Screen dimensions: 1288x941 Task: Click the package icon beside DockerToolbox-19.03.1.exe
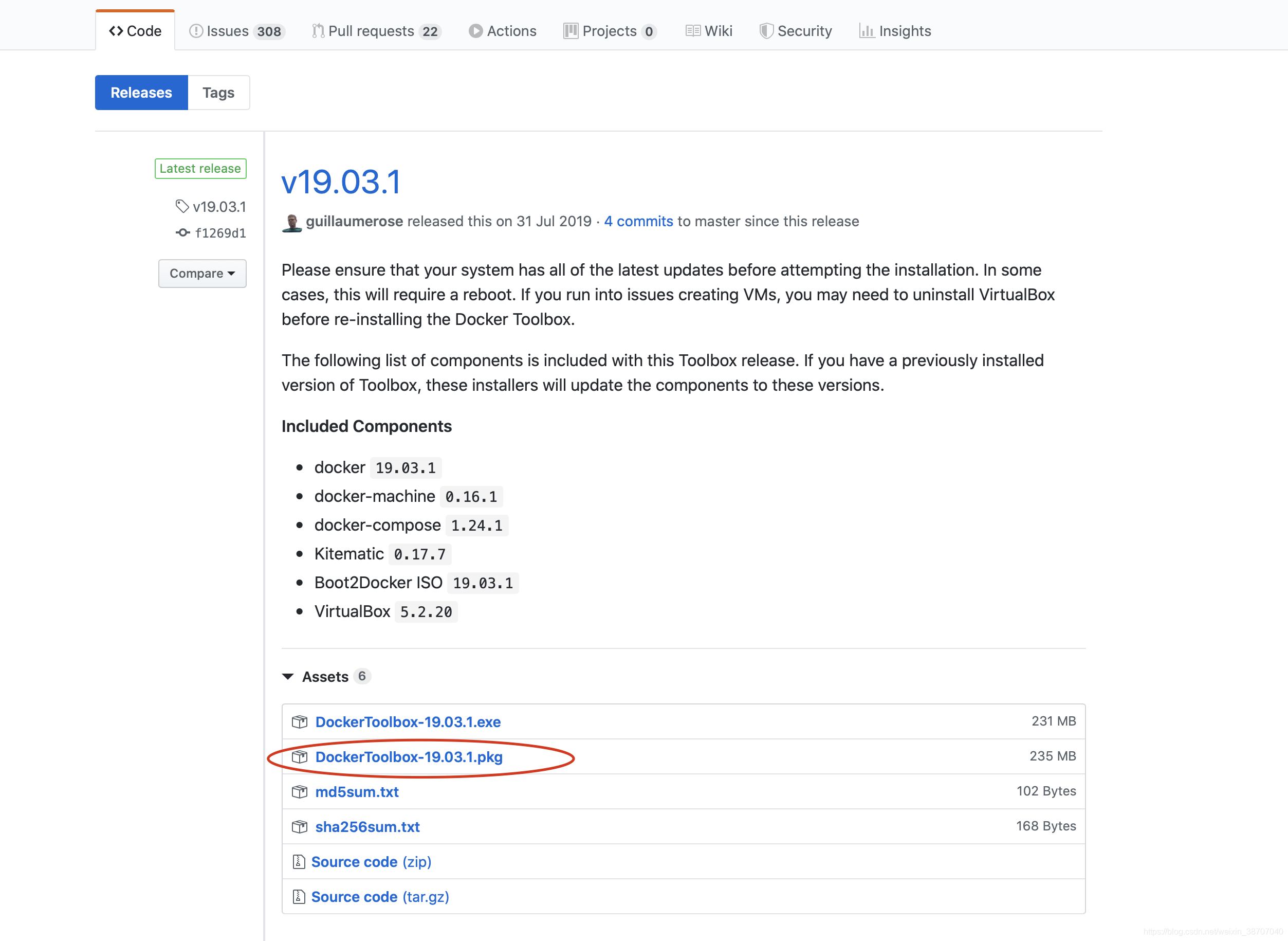point(300,722)
